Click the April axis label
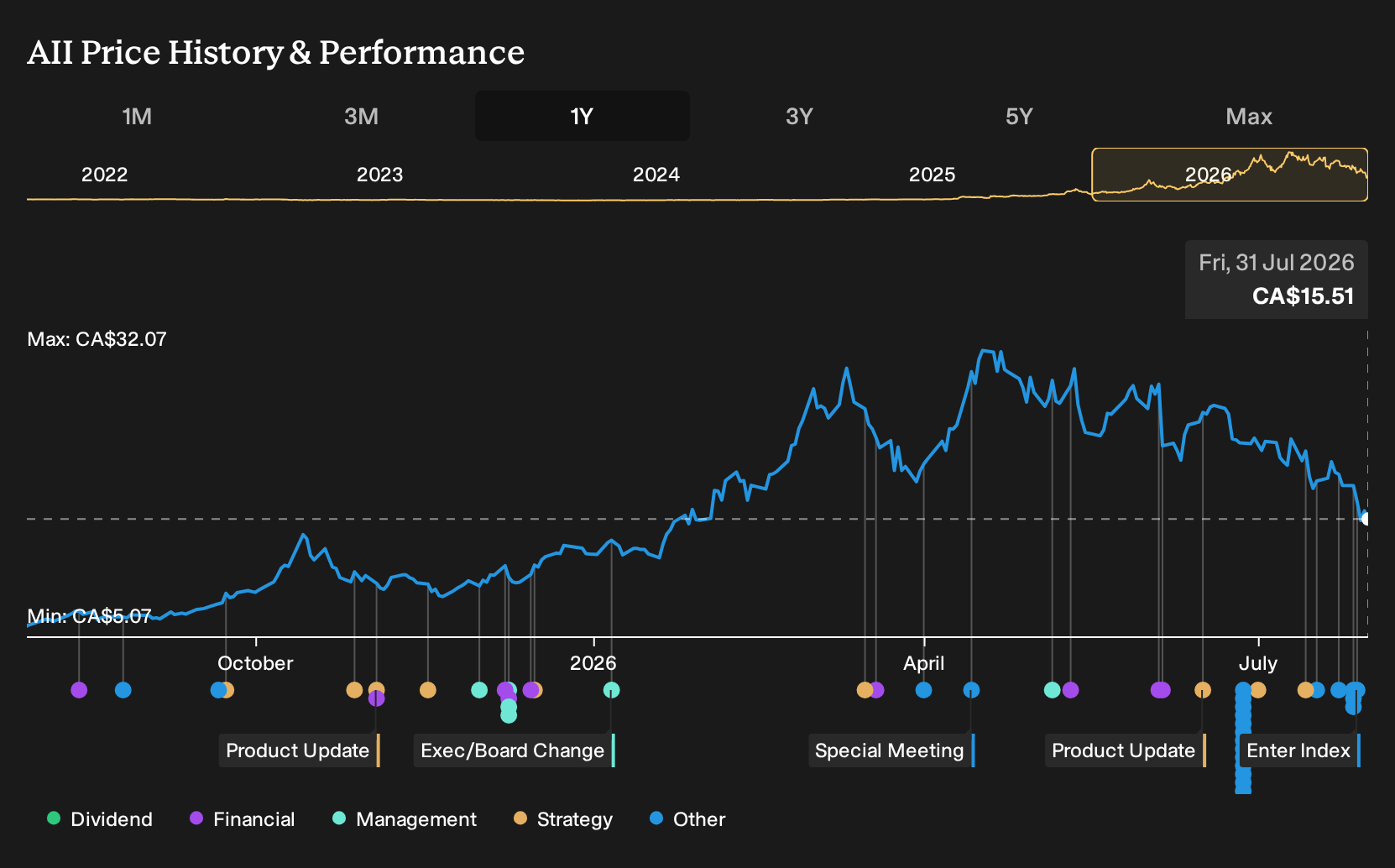 (923, 663)
